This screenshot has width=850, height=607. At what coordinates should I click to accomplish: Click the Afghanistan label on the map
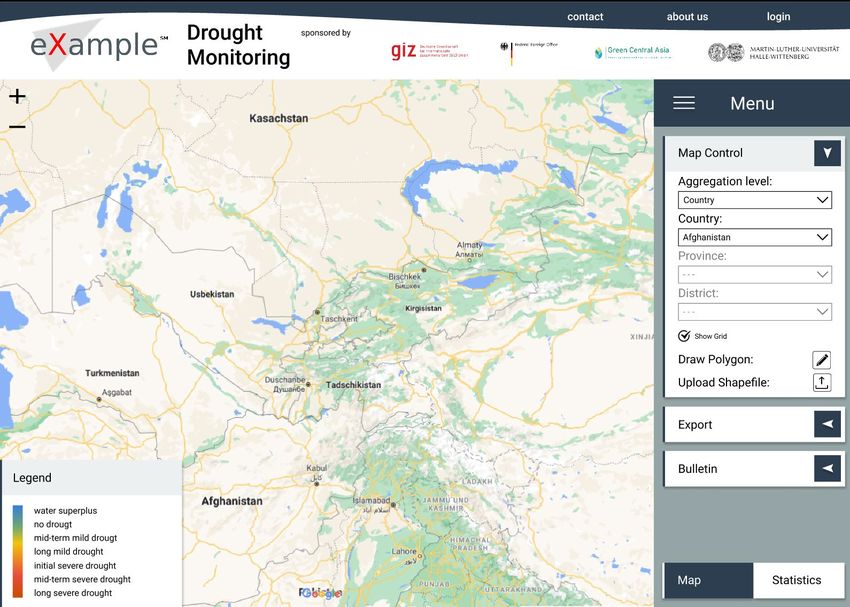pos(232,501)
